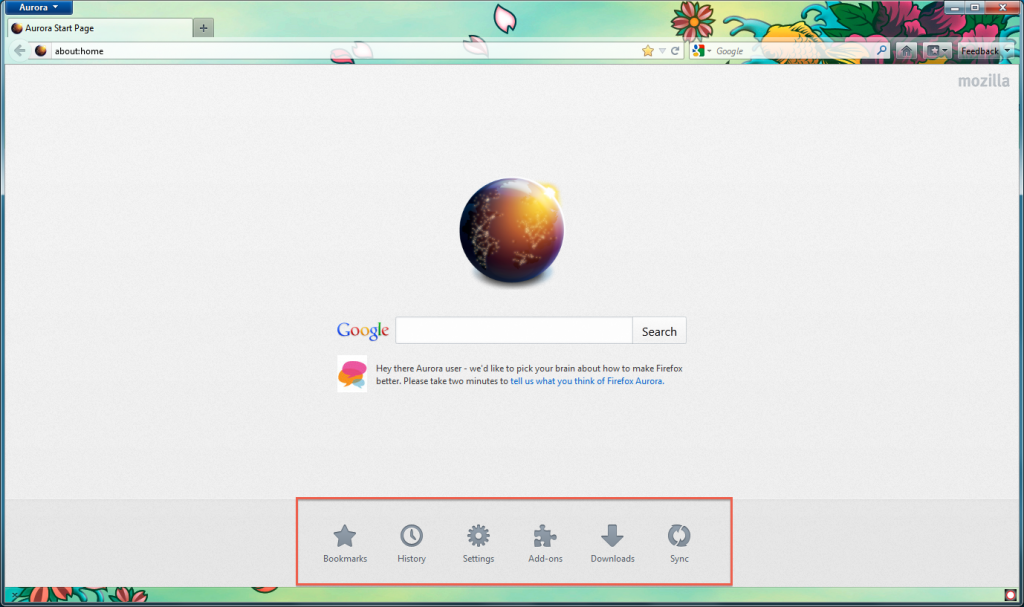The width and height of the screenshot is (1024, 607).
Task: Click inside the Google search field on page
Action: point(514,331)
